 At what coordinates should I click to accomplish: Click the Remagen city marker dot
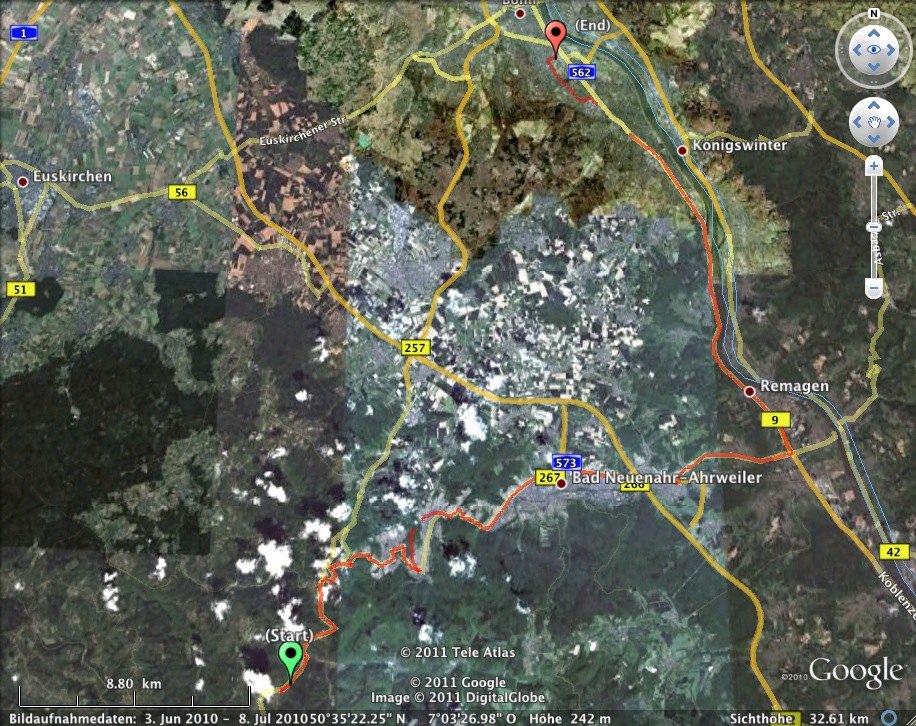tap(749, 391)
